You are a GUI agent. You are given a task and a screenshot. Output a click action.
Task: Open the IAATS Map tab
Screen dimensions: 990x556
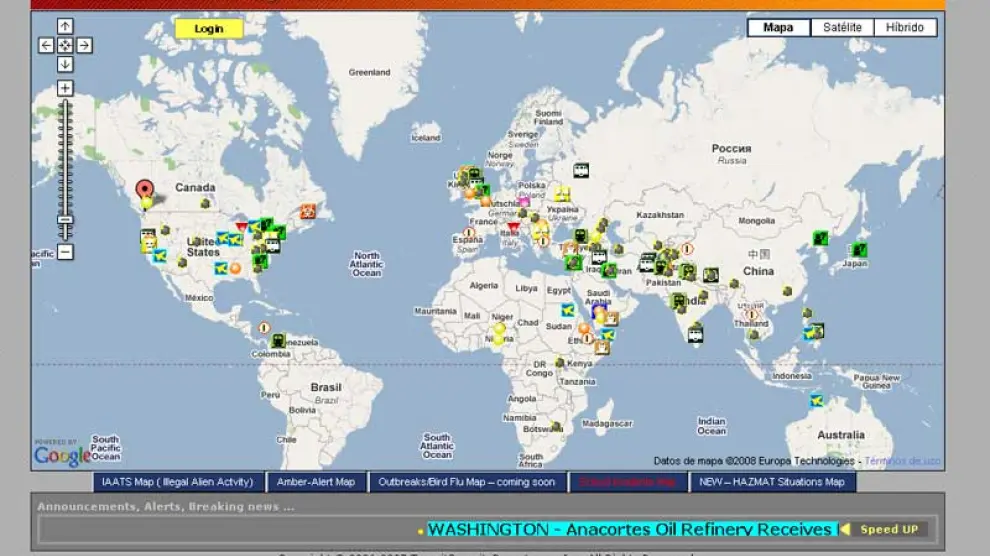click(178, 482)
